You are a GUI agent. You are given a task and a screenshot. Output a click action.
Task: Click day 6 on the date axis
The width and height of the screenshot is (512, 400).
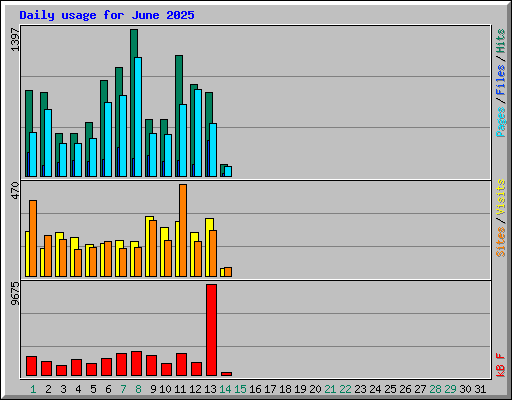(108, 389)
